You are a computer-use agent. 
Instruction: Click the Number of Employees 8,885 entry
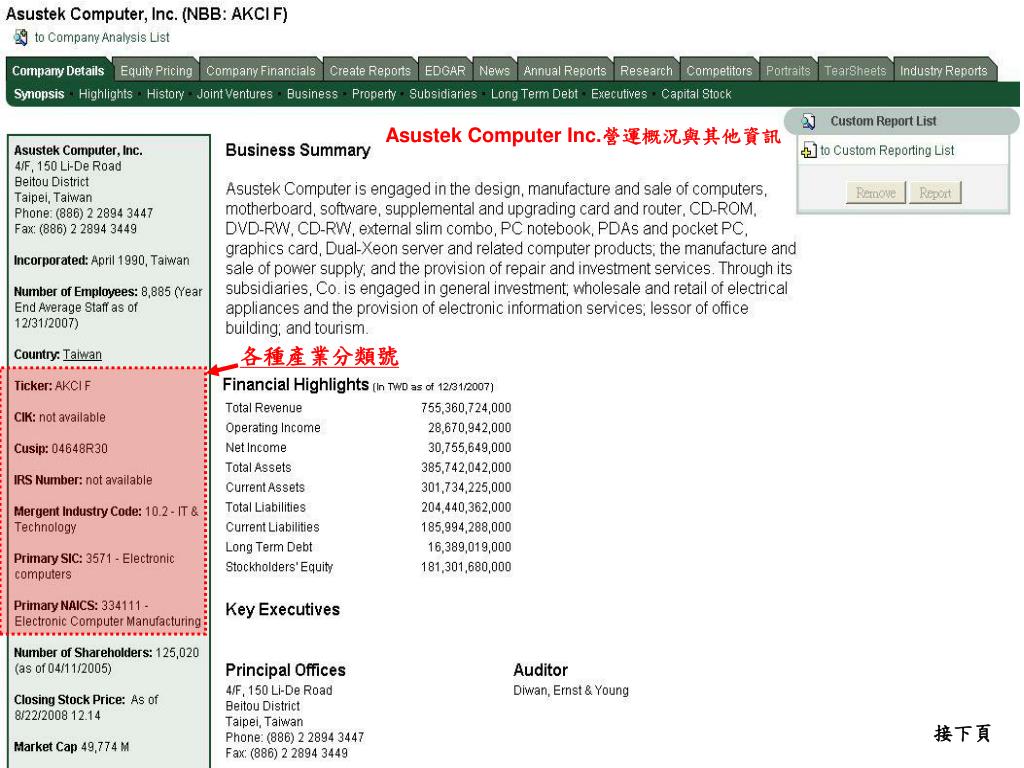(x=108, y=308)
